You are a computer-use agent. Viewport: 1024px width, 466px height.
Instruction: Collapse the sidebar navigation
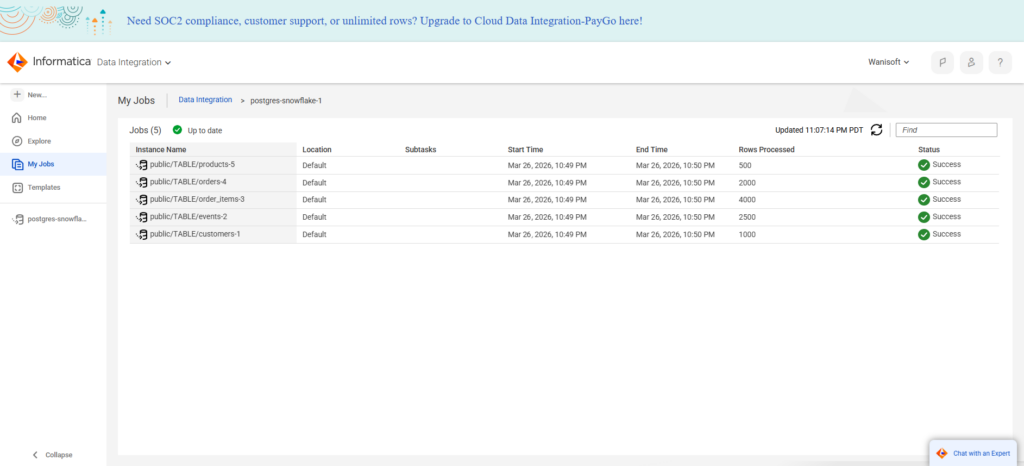click(53, 454)
